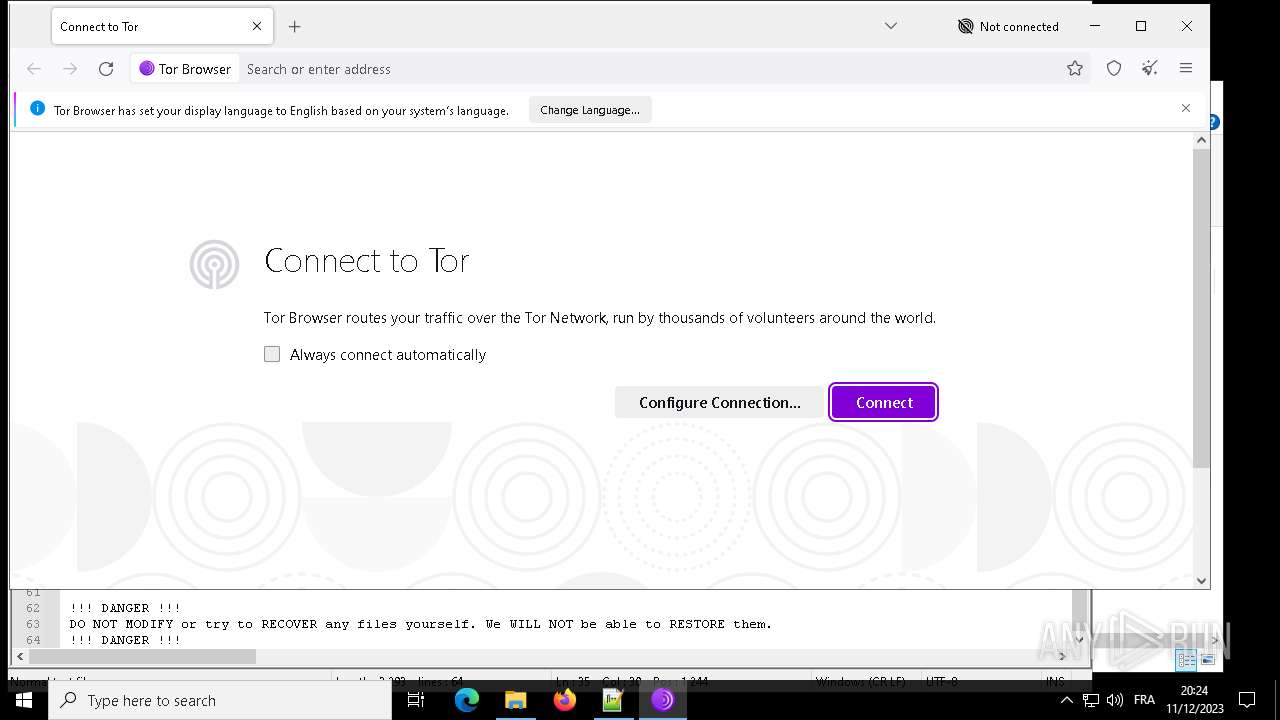Select the Connect to Tor tab
Viewport: 1280px width, 720px height.
[x=150, y=27]
